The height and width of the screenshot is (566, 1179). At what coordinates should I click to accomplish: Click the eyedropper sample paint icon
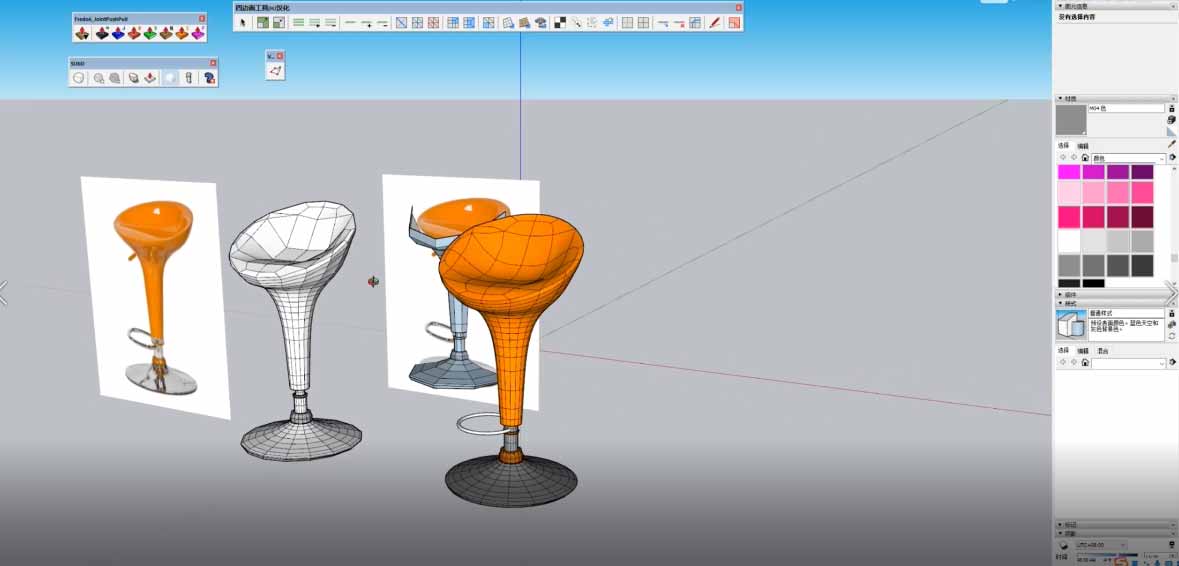click(x=1171, y=144)
